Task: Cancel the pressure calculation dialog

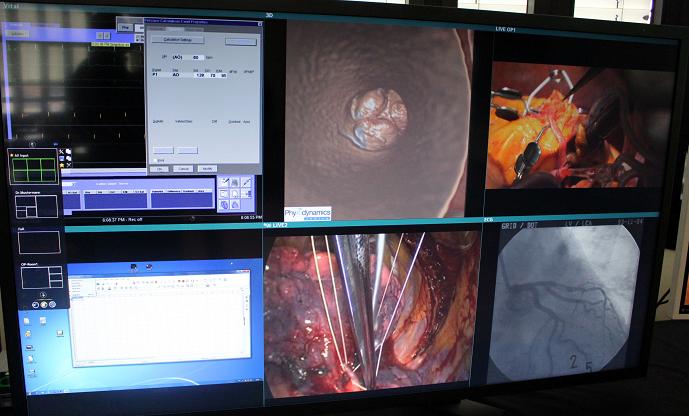Action: click(x=183, y=169)
